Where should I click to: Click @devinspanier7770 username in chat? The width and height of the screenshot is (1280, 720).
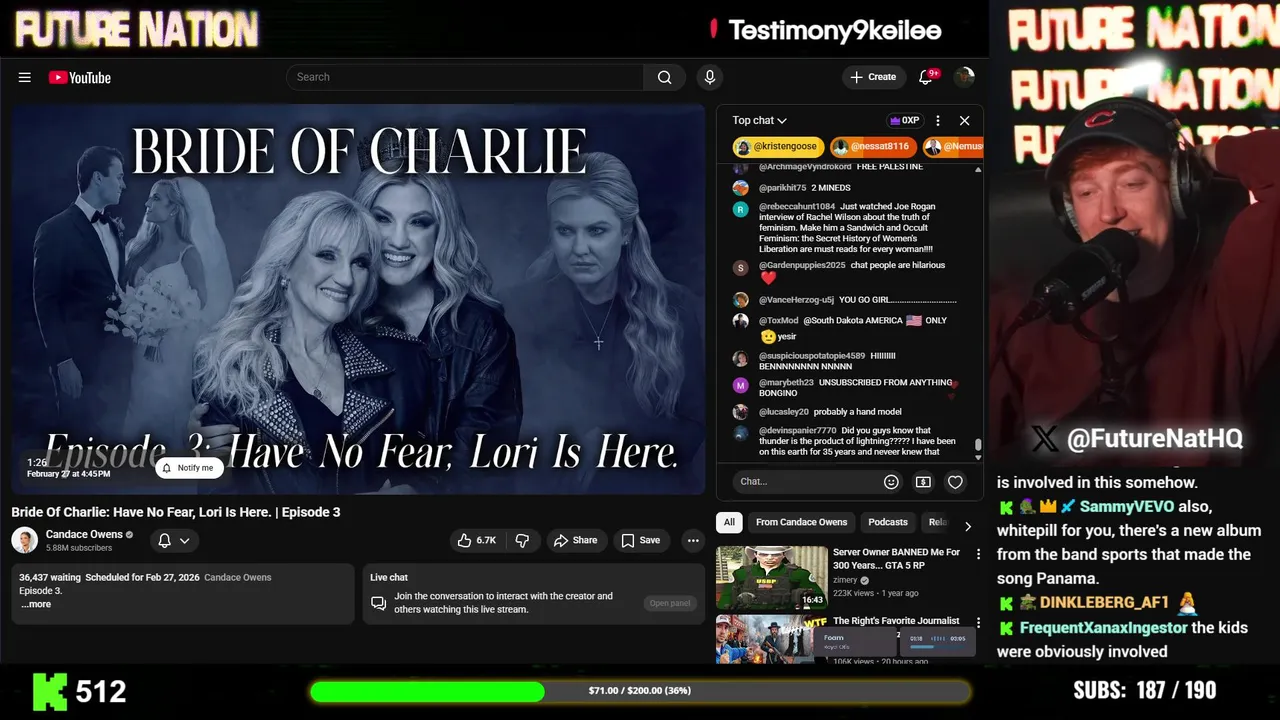click(x=797, y=431)
